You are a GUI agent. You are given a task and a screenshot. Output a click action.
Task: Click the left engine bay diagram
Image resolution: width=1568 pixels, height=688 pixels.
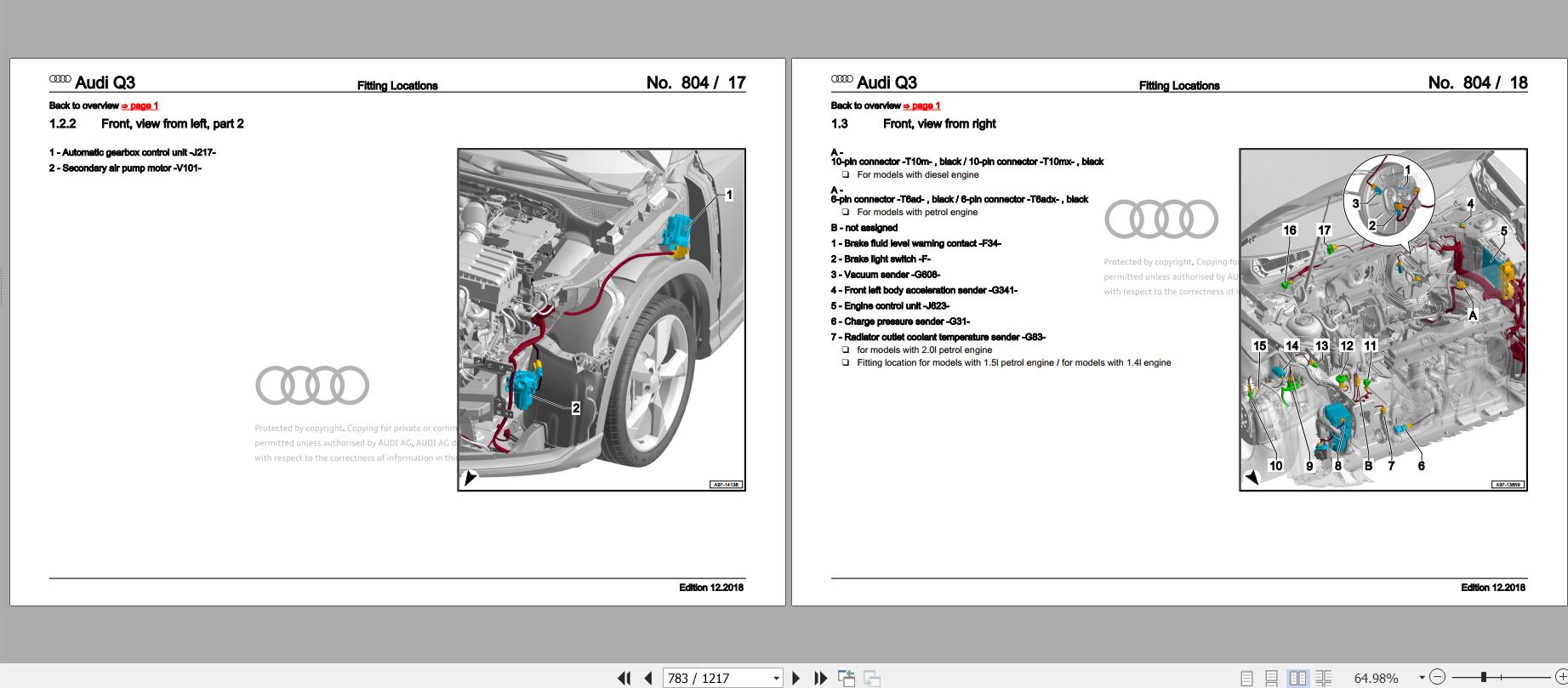tap(602, 320)
